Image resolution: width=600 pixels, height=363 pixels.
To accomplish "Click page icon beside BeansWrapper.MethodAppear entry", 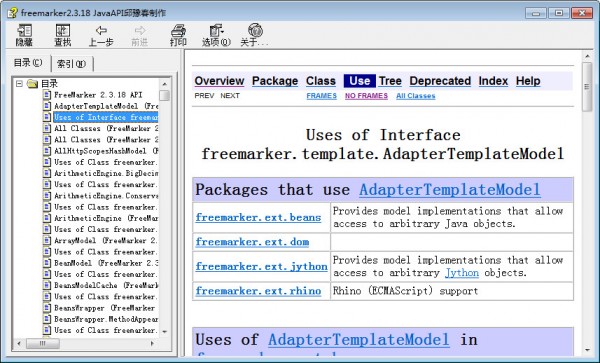I will [47, 319].
